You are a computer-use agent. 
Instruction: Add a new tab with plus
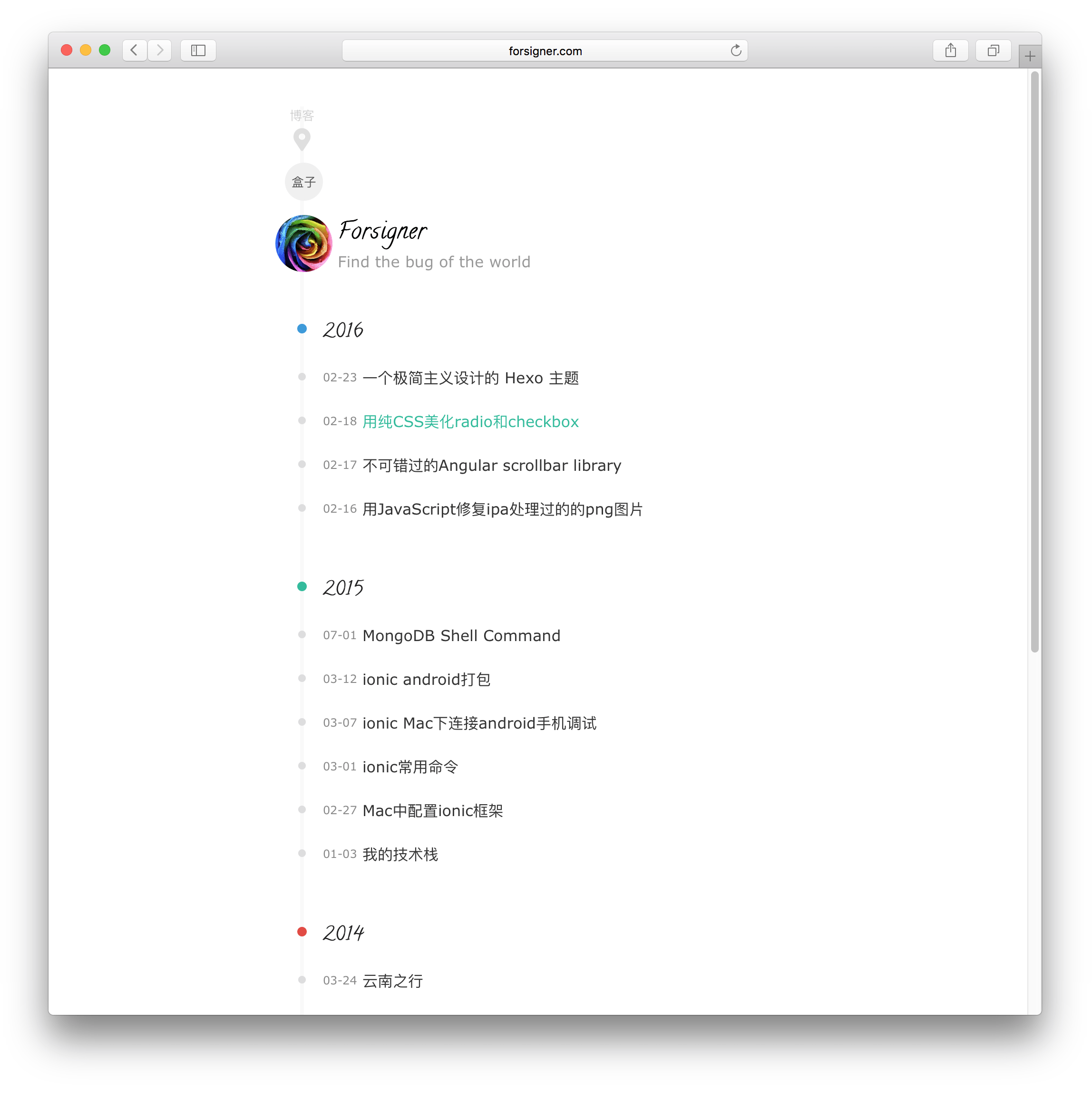click(x=1030, y=56)
